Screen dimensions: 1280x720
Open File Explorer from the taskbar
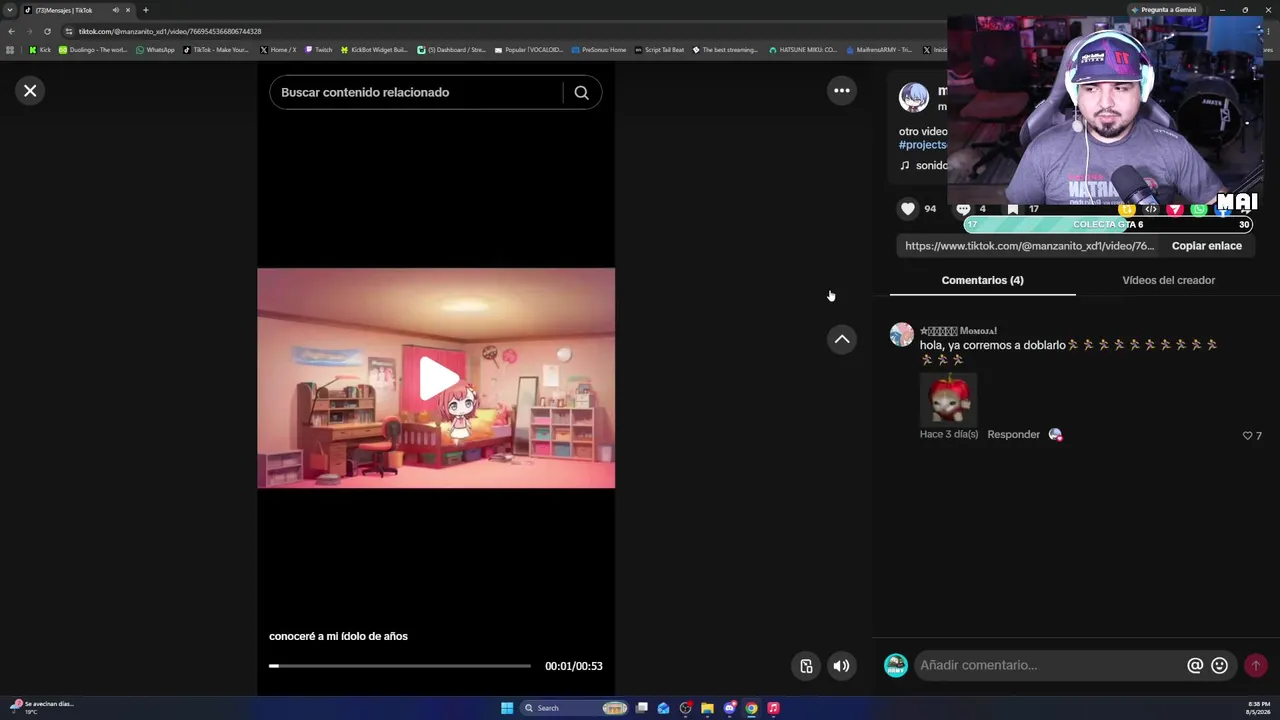(x=707, y=708)
